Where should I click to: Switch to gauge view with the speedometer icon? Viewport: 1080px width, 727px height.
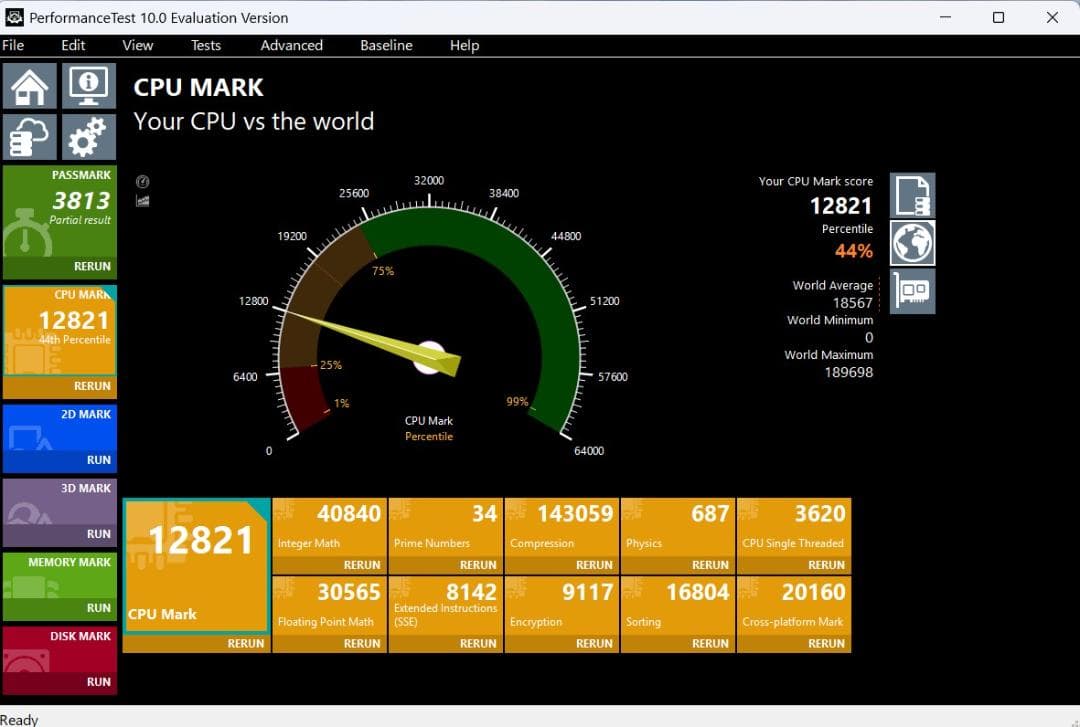[x=142, y=182]
